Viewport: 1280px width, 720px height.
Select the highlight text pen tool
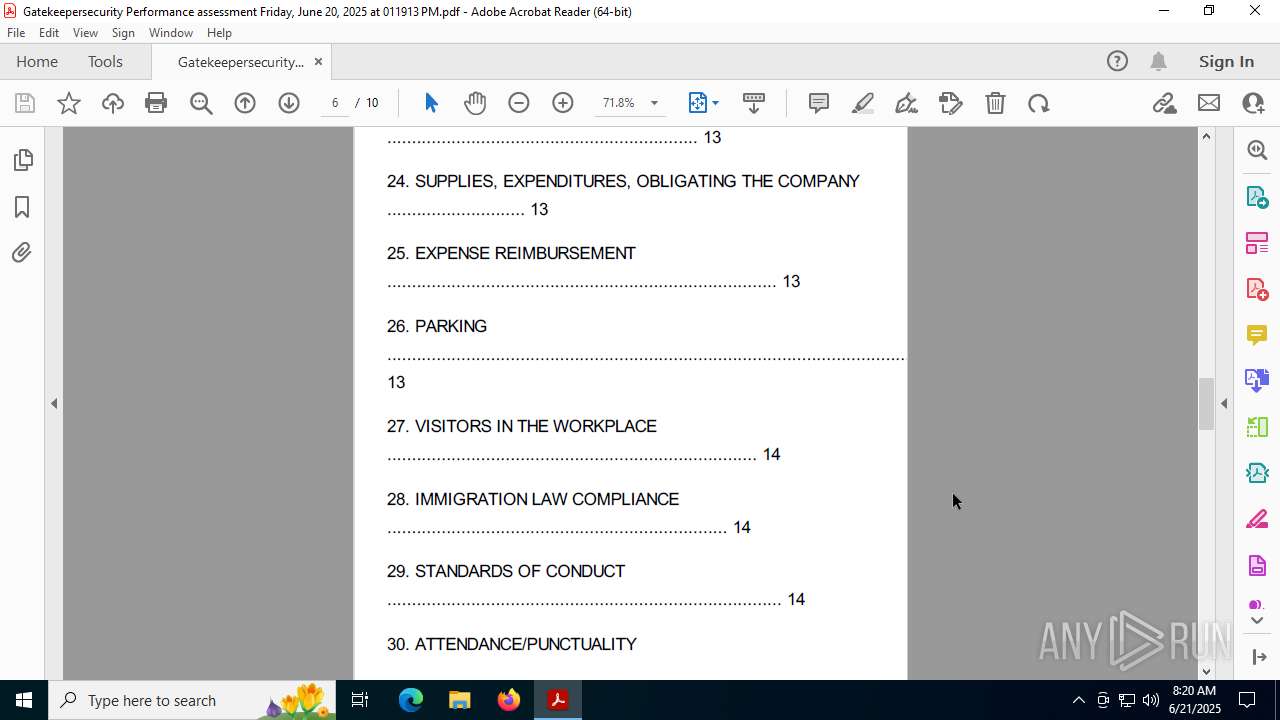(x=863, y=103)
